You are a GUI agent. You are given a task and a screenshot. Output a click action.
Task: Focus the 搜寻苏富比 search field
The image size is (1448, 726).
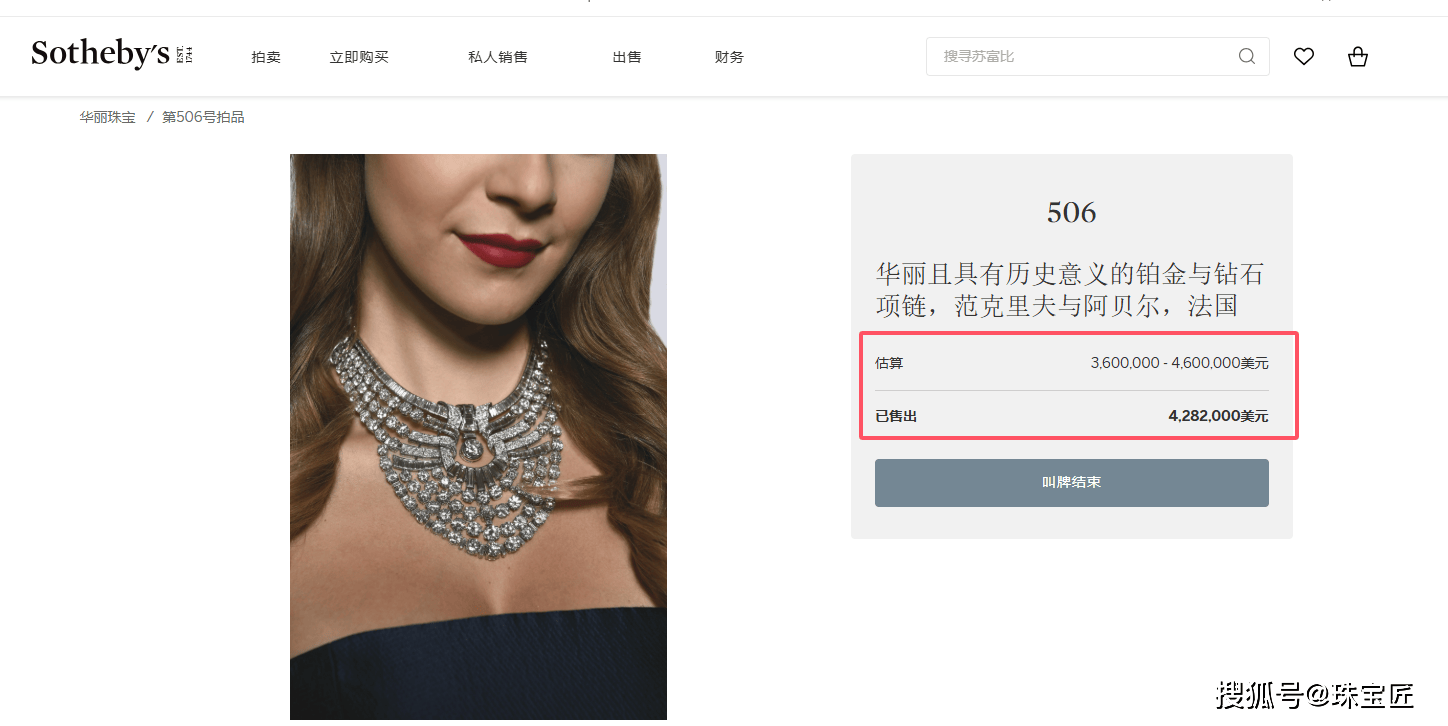pyautogui.click(x=1098, y=56)
